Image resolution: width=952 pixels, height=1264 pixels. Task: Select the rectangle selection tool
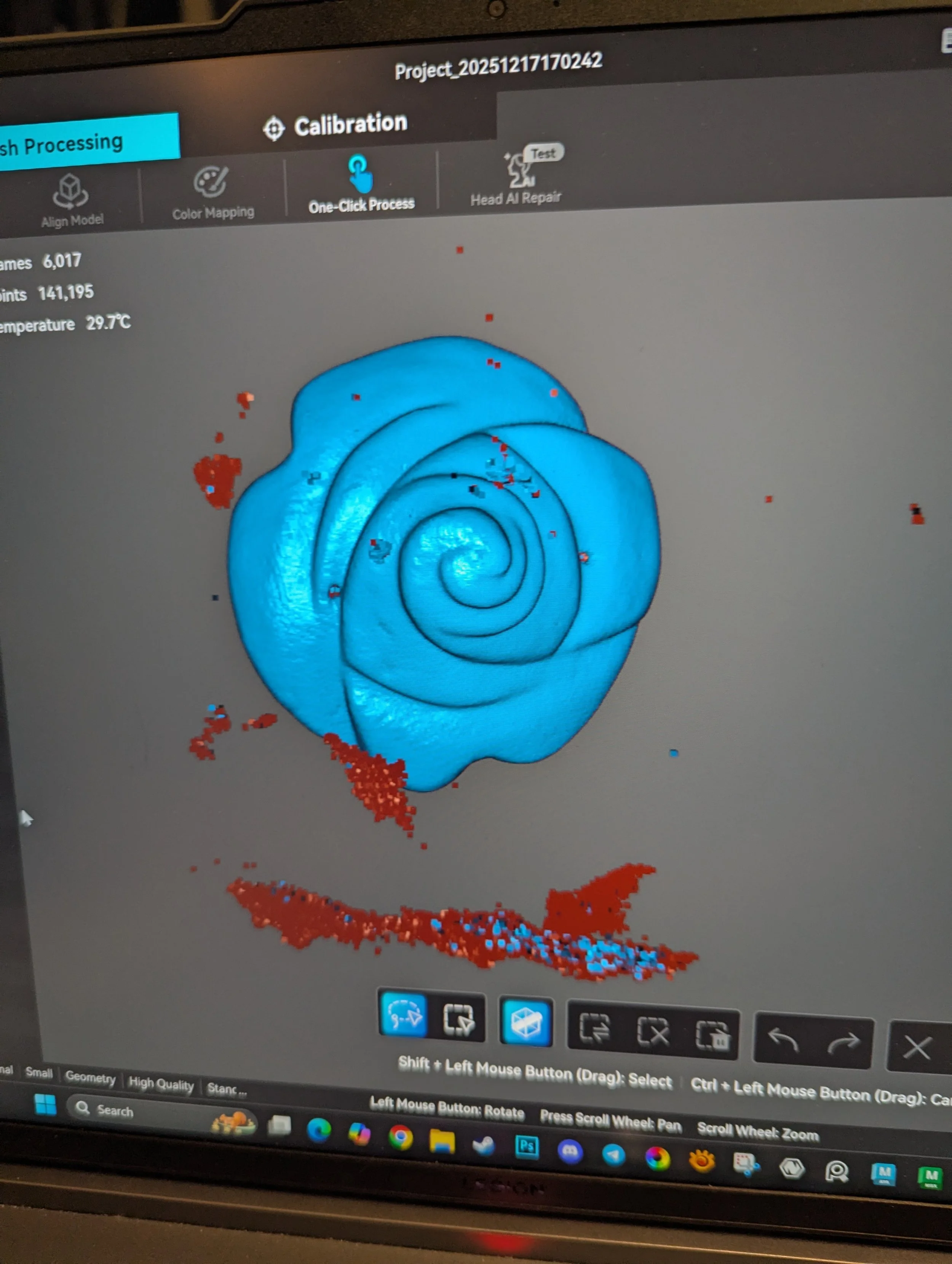pos(458,1019)
